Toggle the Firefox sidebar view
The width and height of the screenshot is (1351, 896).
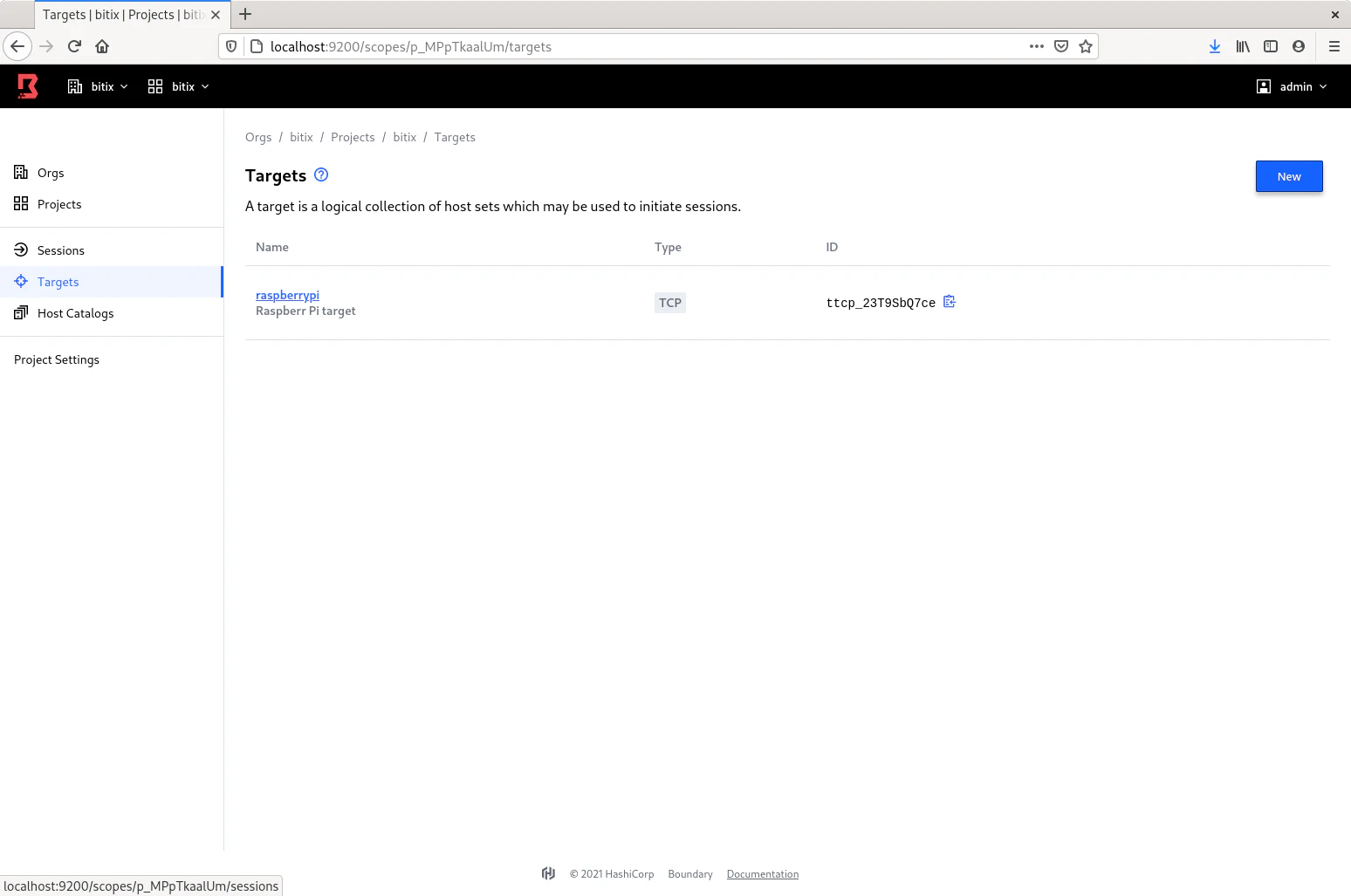pyautogui.click(x=1271, y=46)
